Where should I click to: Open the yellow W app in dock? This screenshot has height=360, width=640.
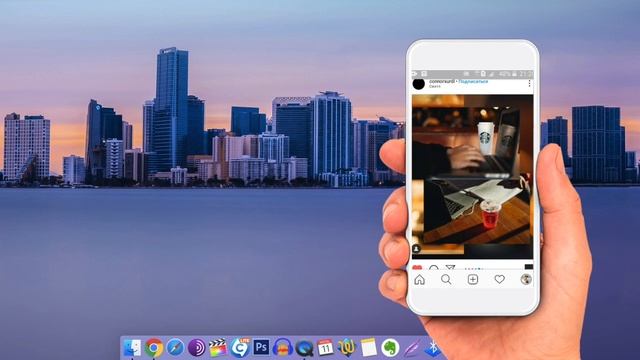(x=347, y=348)
